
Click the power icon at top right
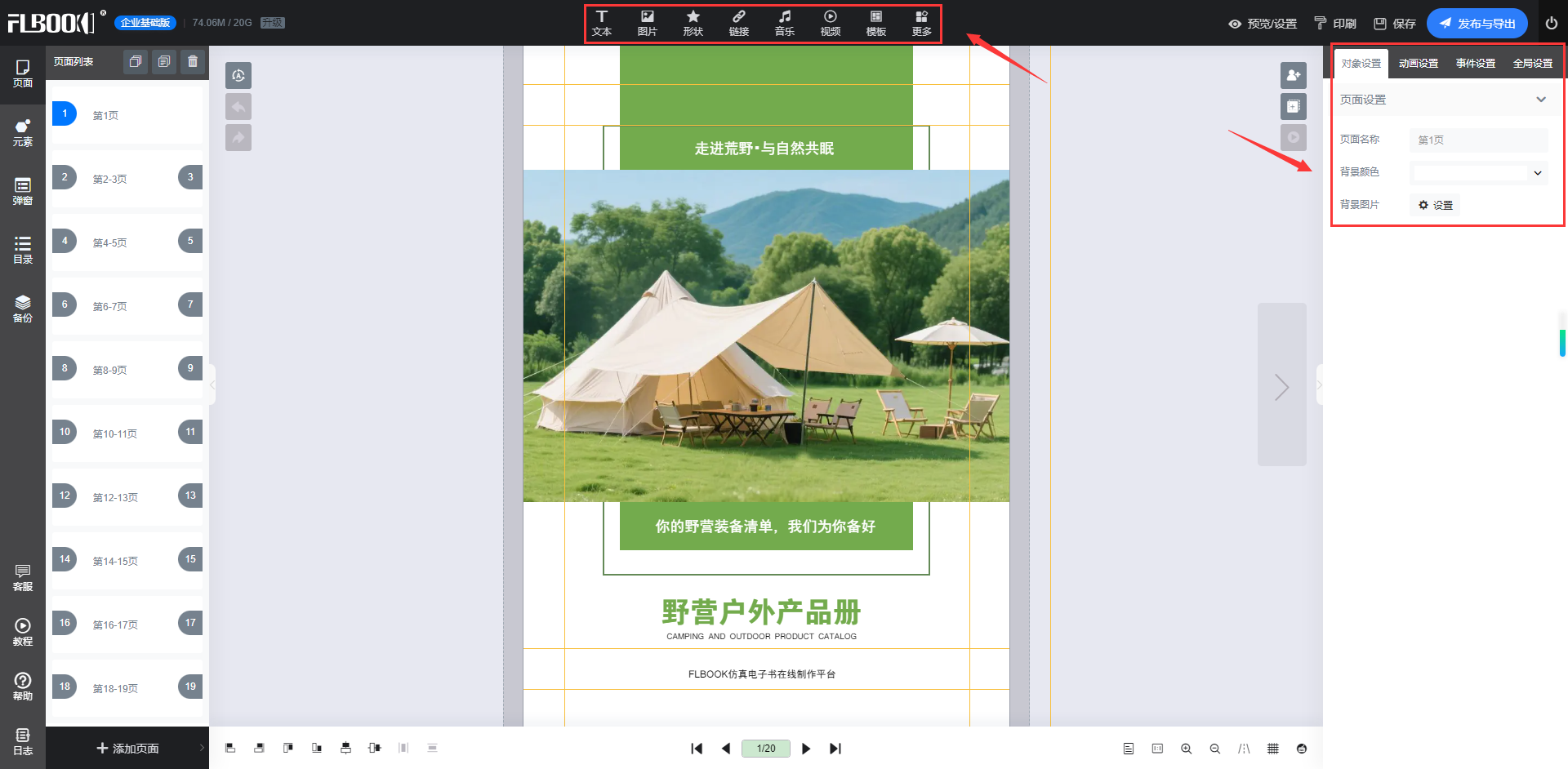tap(1551, 23)
